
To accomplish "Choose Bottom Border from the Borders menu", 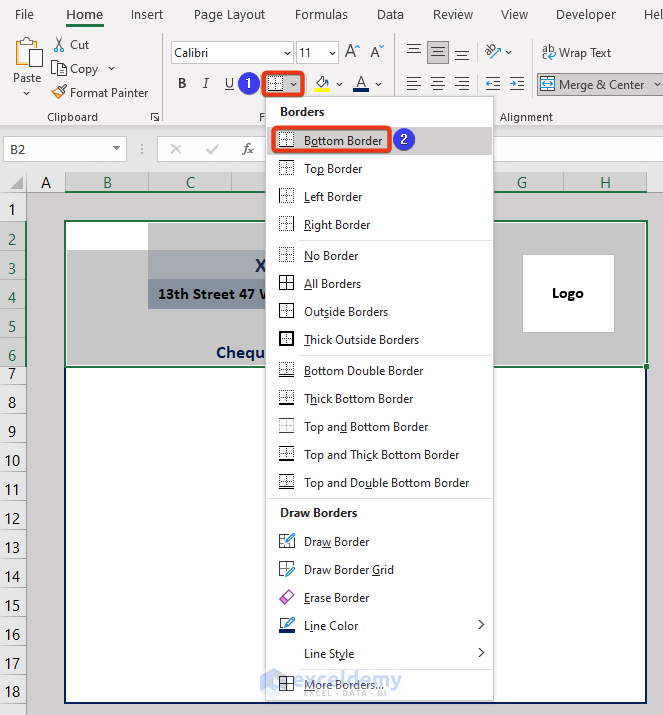I will coord(379,140).
